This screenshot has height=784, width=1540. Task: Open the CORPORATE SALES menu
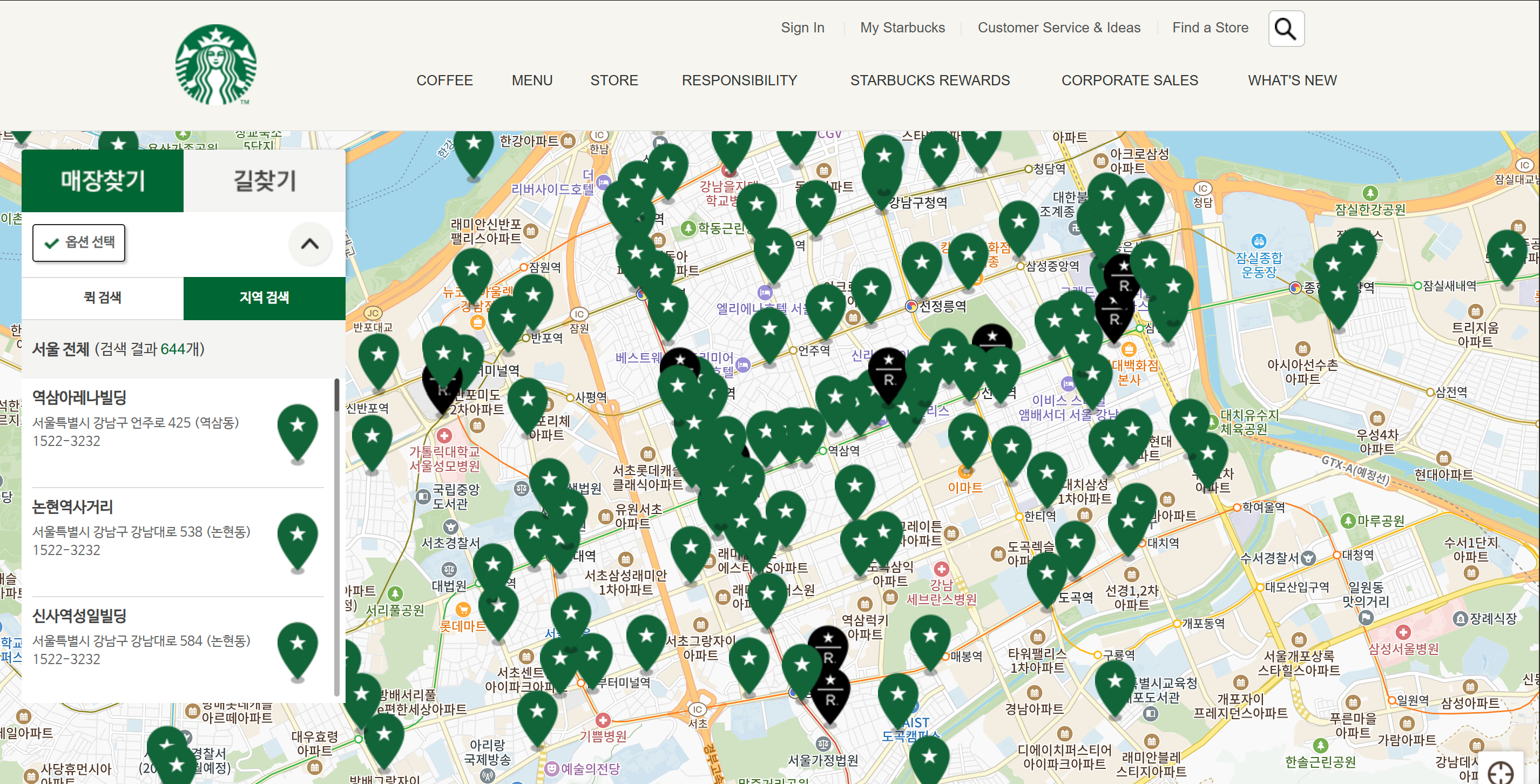(1130, 81)
